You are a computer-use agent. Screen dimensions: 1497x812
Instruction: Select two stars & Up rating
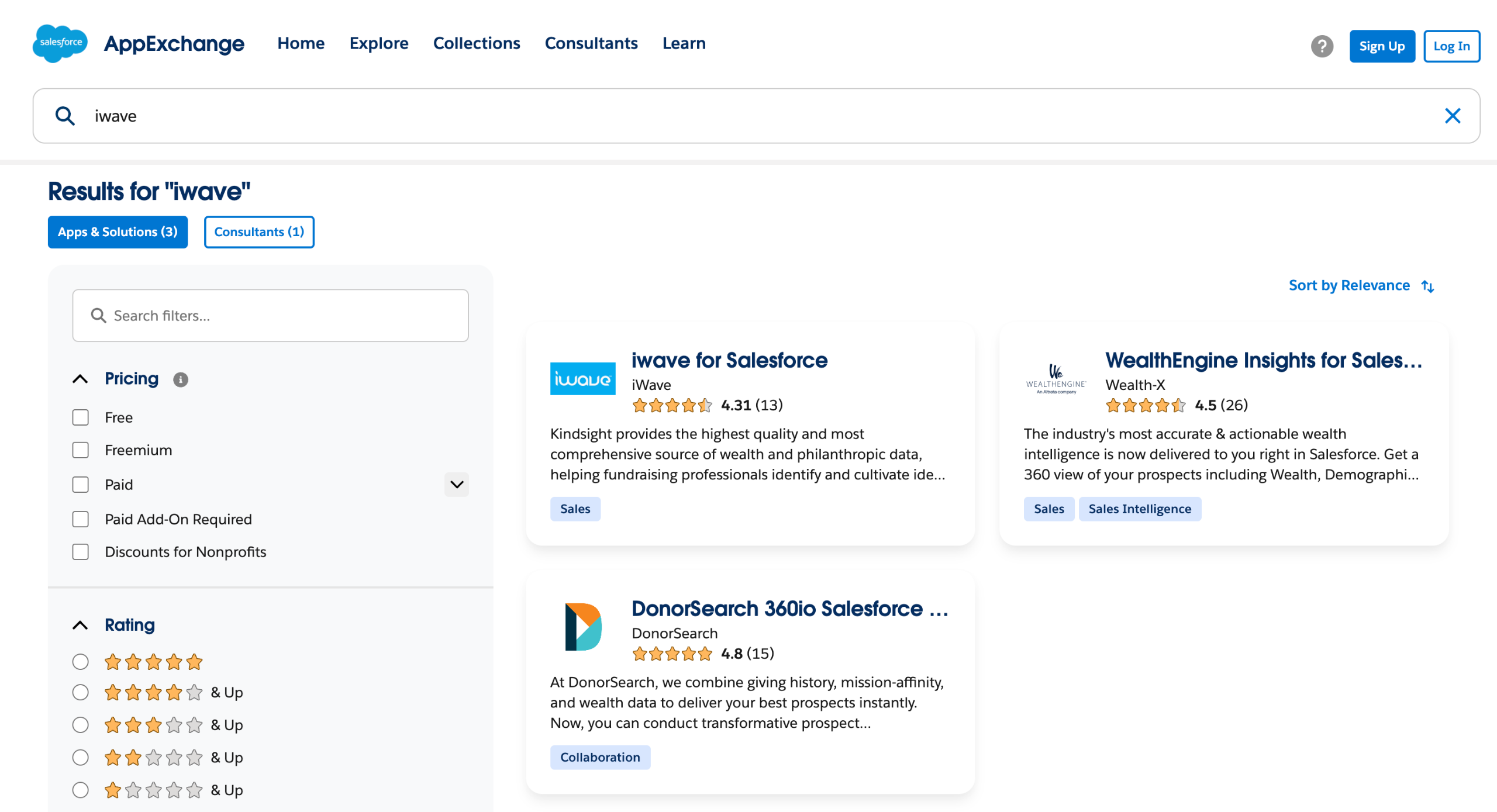[x=80, y=758]
